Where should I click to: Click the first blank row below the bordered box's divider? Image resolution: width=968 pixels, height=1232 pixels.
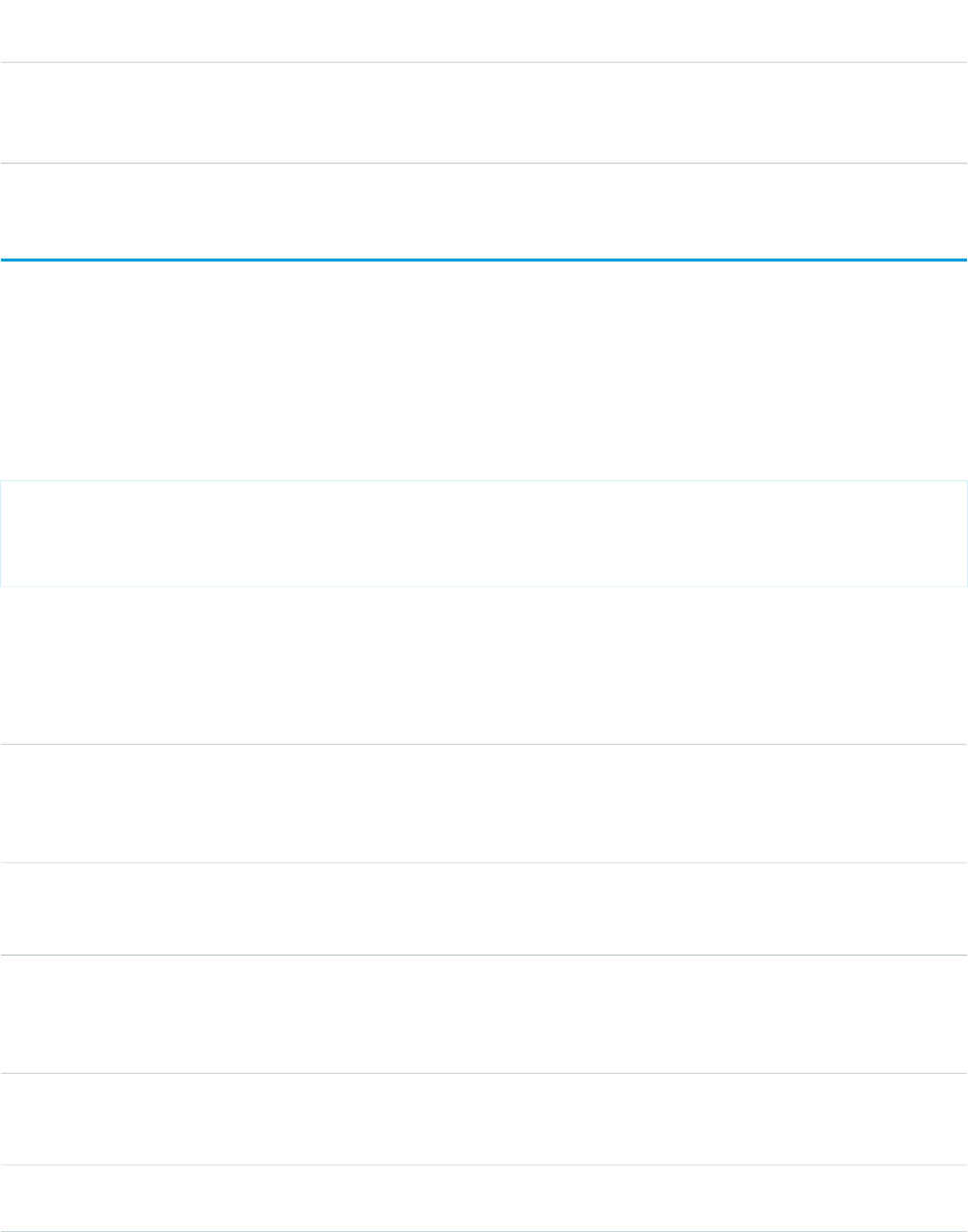(x=484, y=803)
